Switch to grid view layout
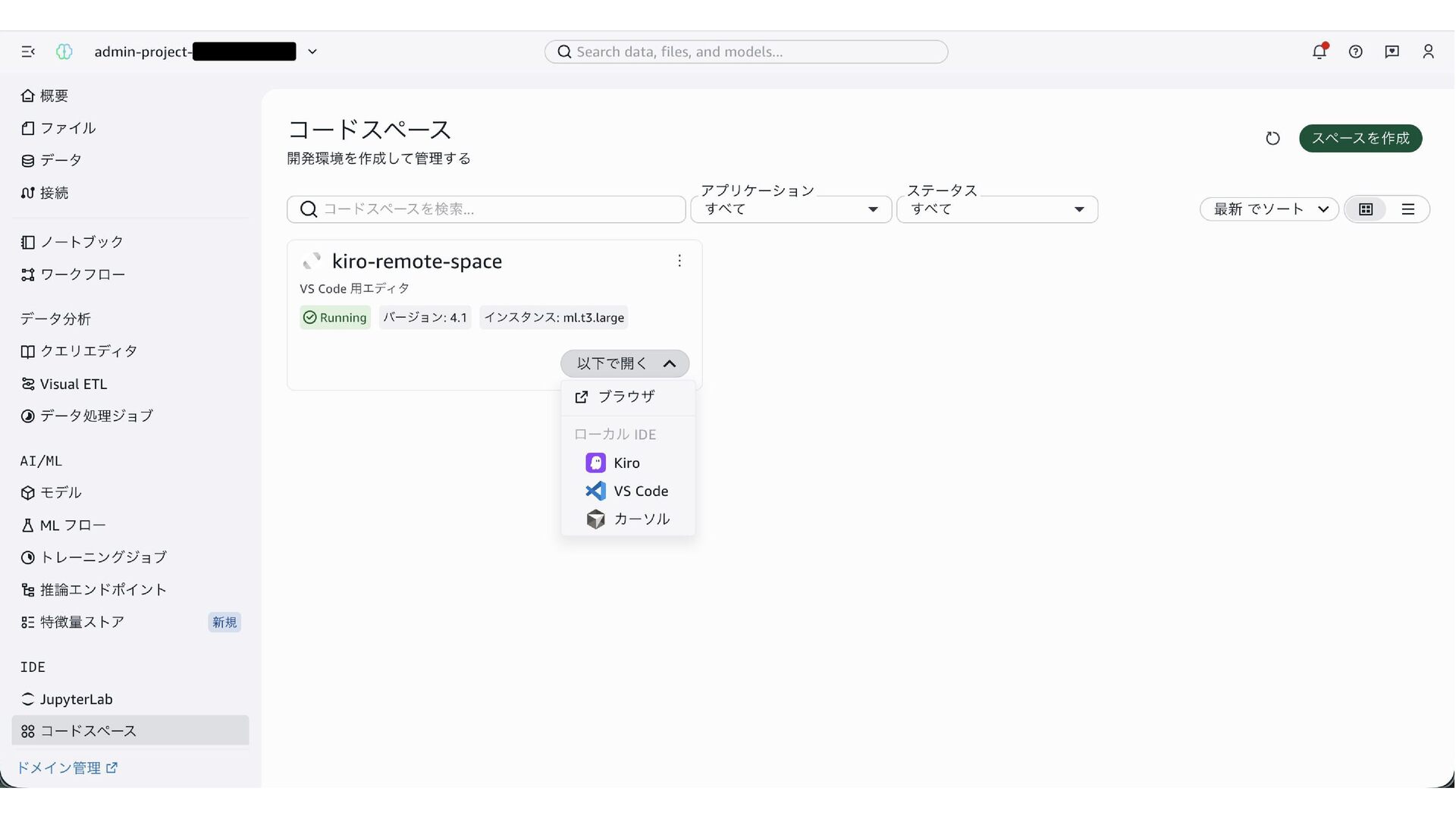1456x819 pixels. coord(1366,209)
